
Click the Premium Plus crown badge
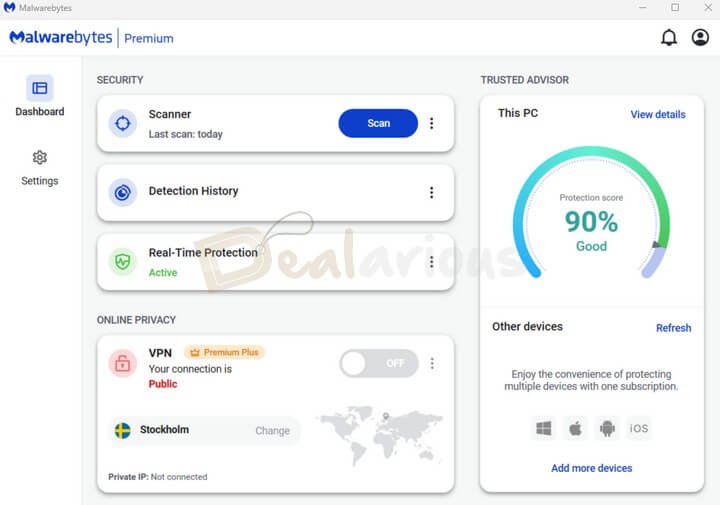[224, 352]
